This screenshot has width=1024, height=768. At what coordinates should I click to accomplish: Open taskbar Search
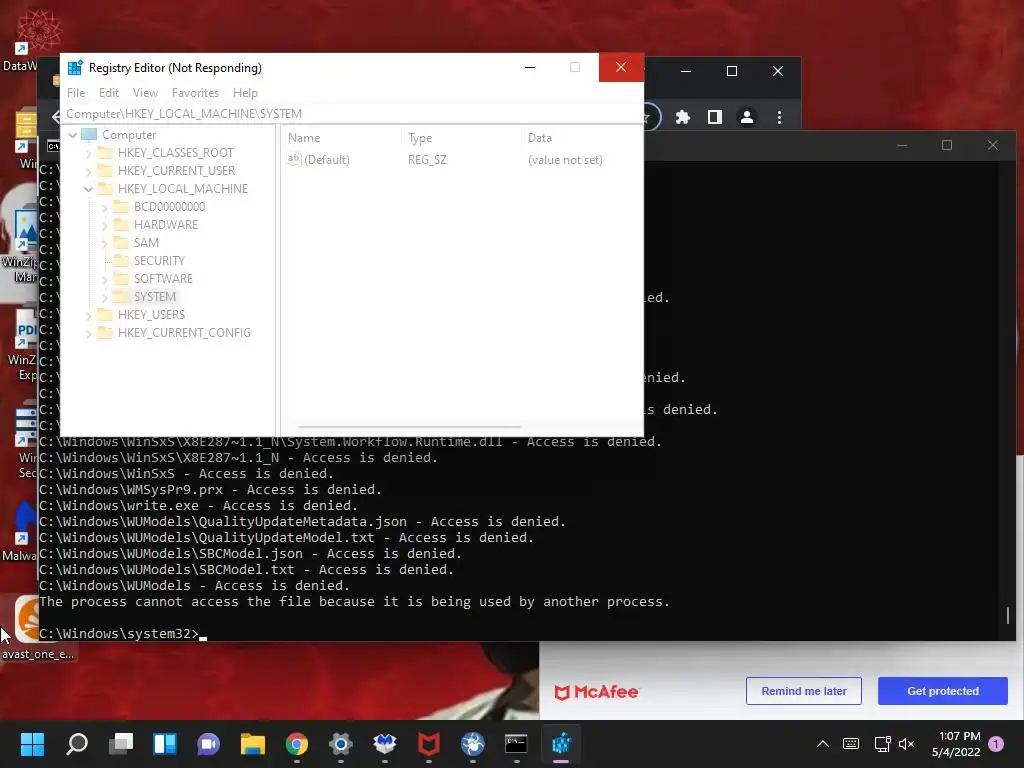click(x=76, y=744)
